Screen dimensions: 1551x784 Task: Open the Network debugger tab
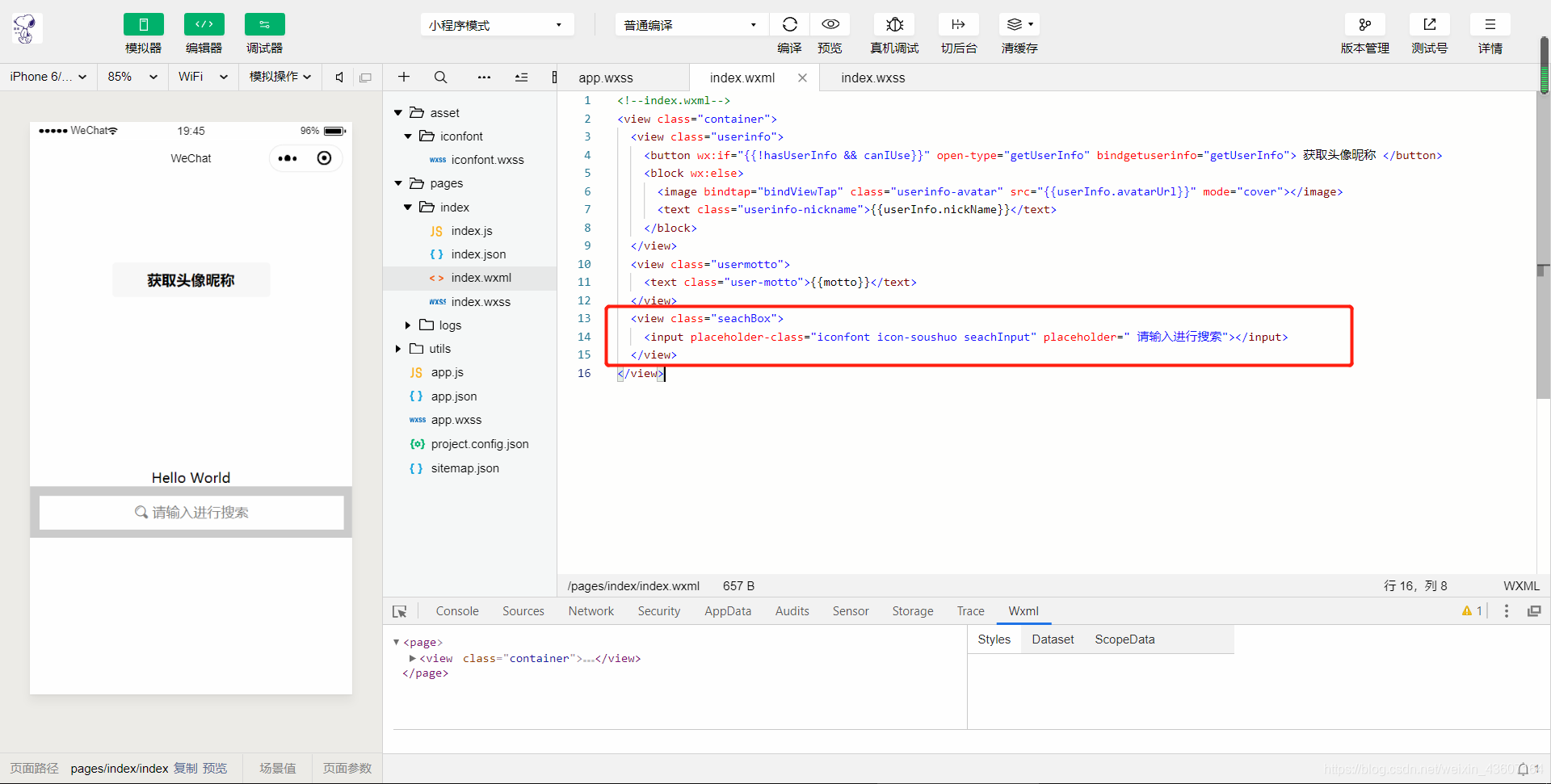pyautogui.click(x=591, y=611)
